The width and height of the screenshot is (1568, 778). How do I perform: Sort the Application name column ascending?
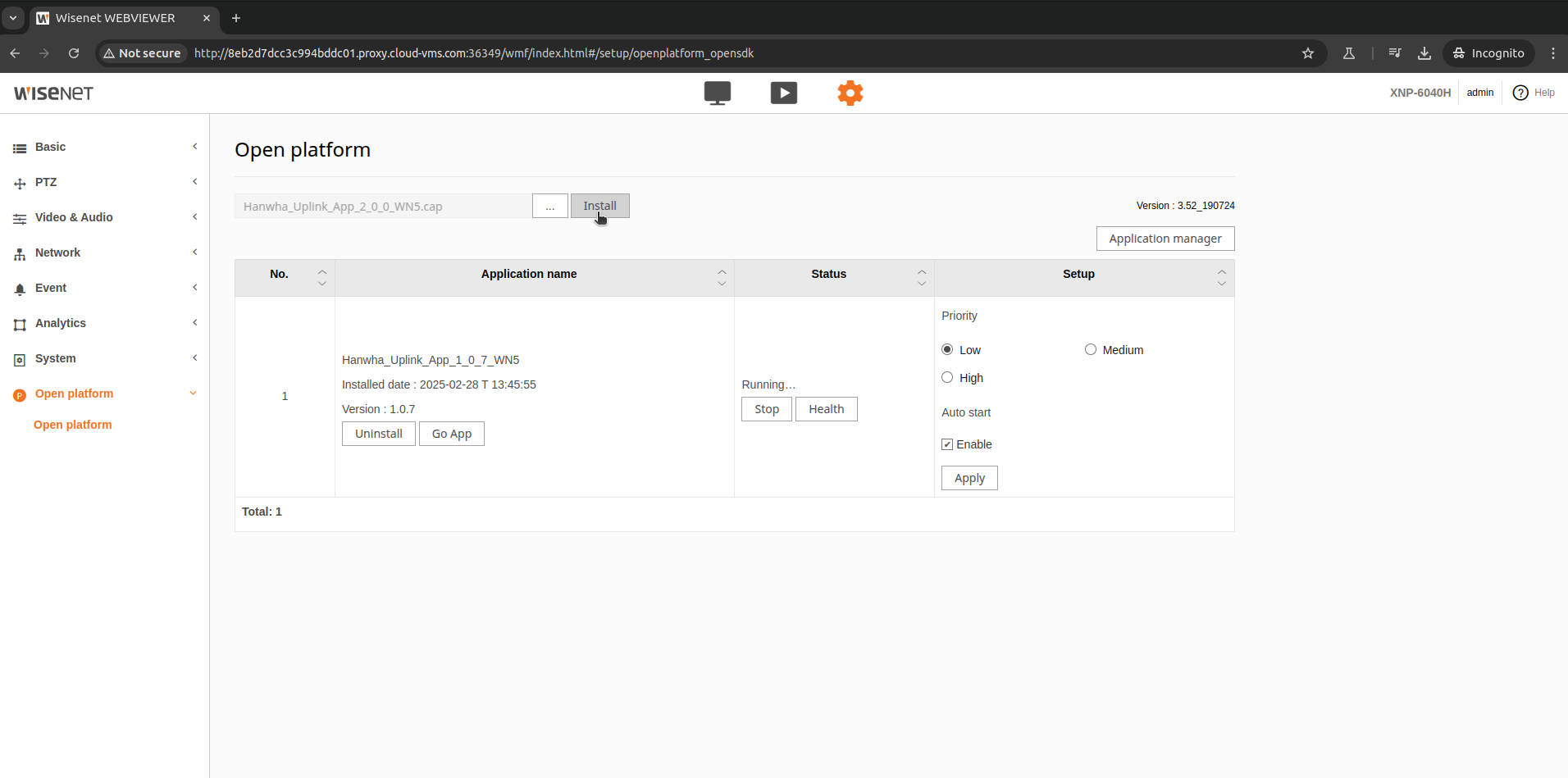pos(720,270)
